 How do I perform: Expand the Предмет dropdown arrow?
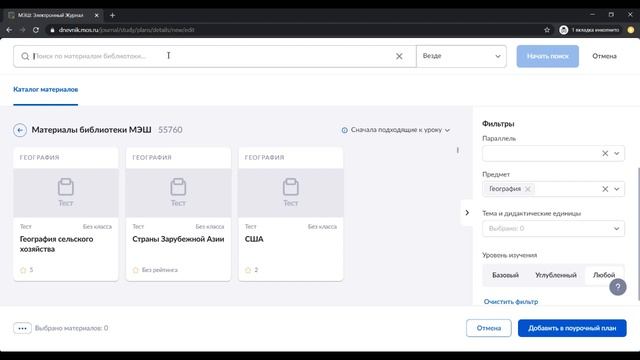point(616,189)
